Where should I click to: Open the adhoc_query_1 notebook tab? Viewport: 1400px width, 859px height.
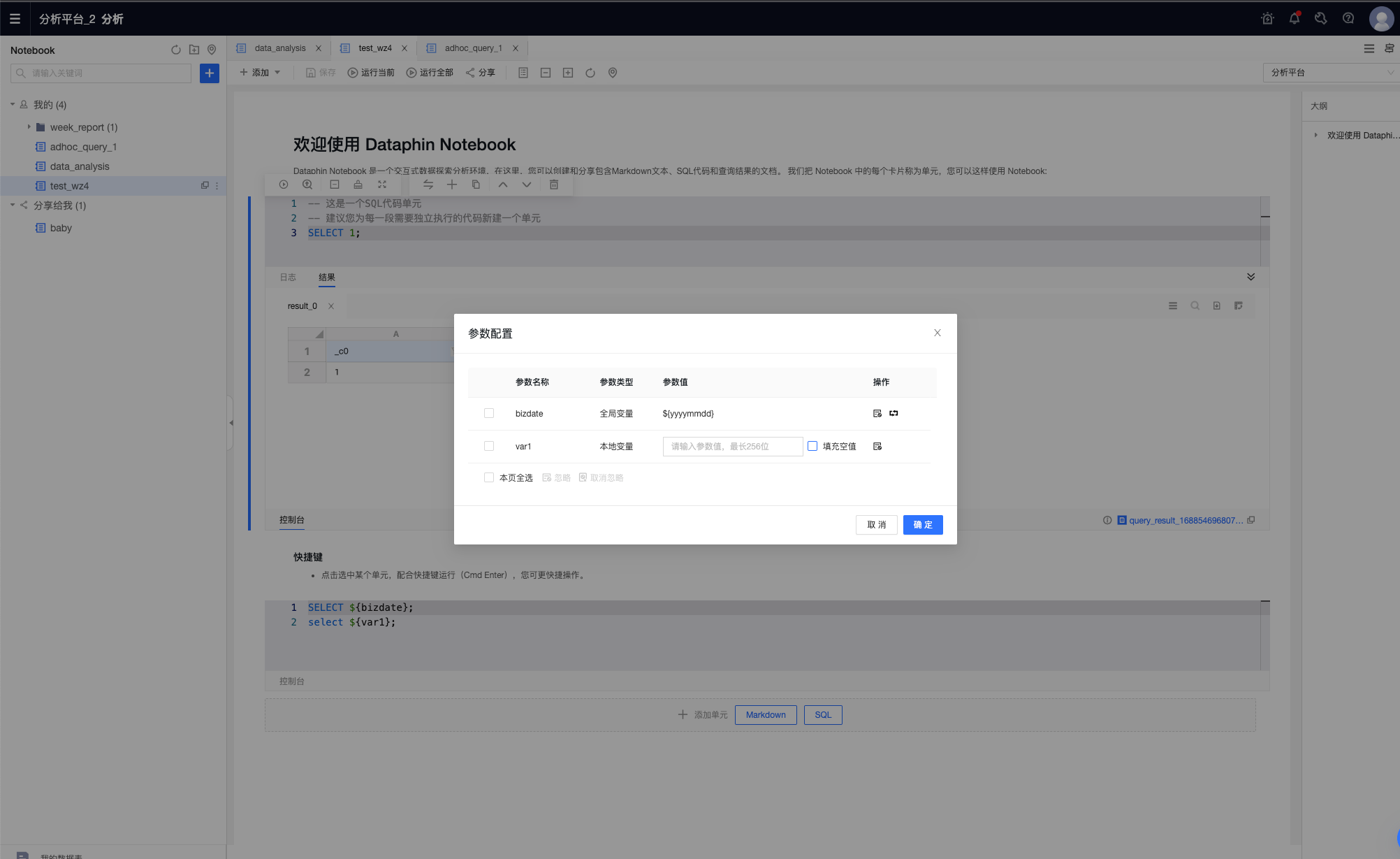472,48
